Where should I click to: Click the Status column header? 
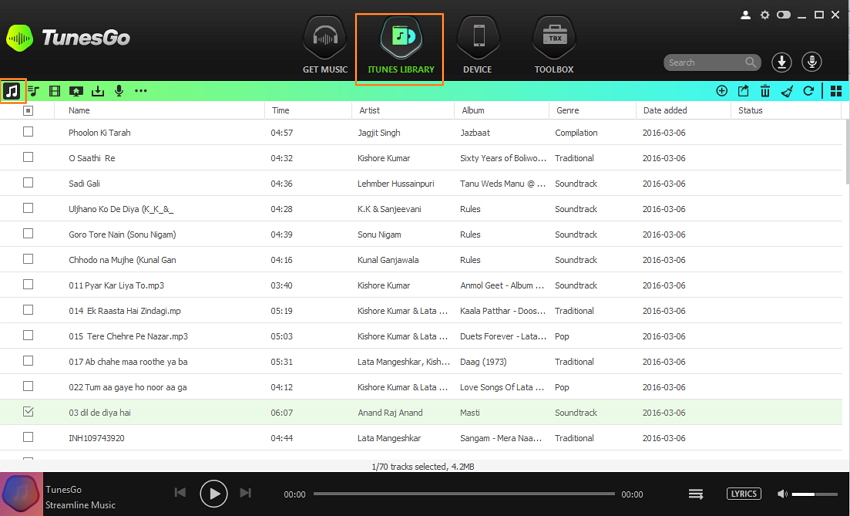point(750,111)
